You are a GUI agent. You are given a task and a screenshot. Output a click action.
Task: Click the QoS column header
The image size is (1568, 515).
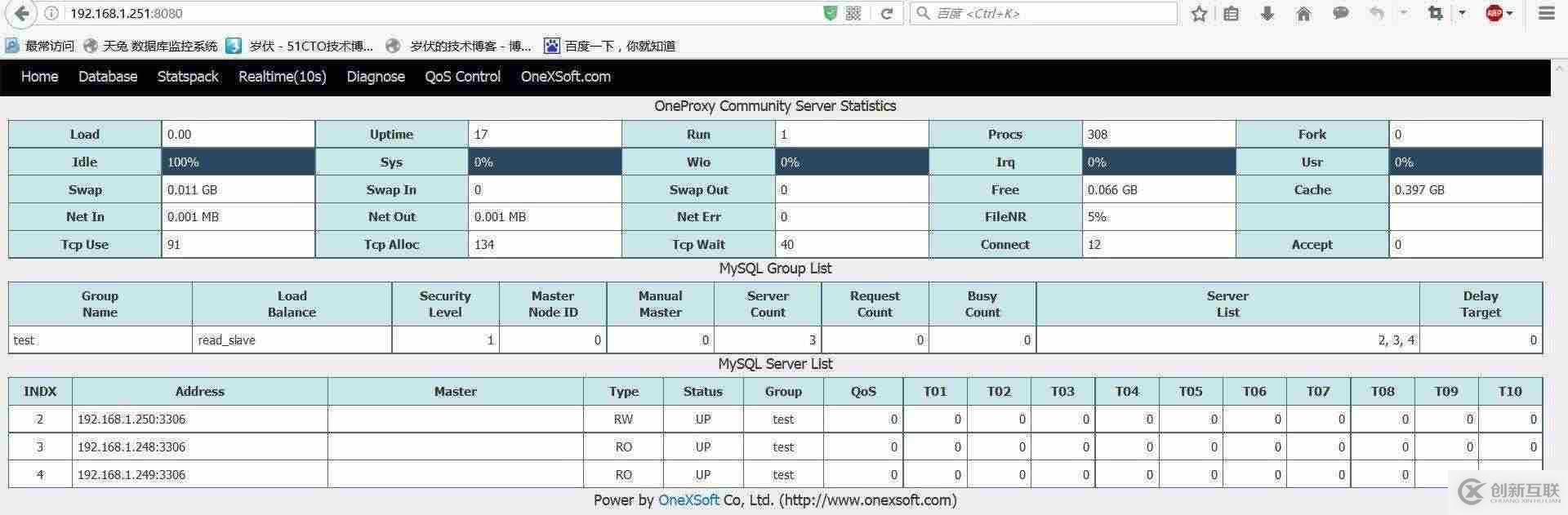(863, 392)
